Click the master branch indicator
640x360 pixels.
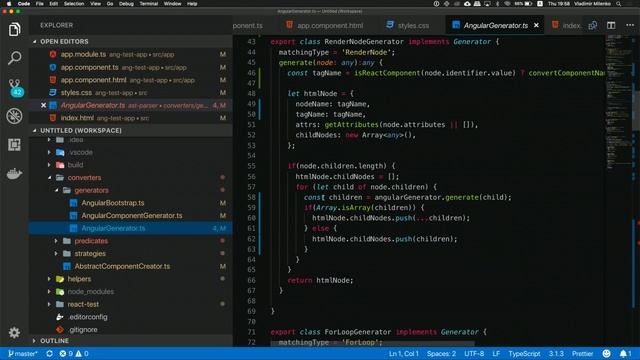[x=22, y=353]
